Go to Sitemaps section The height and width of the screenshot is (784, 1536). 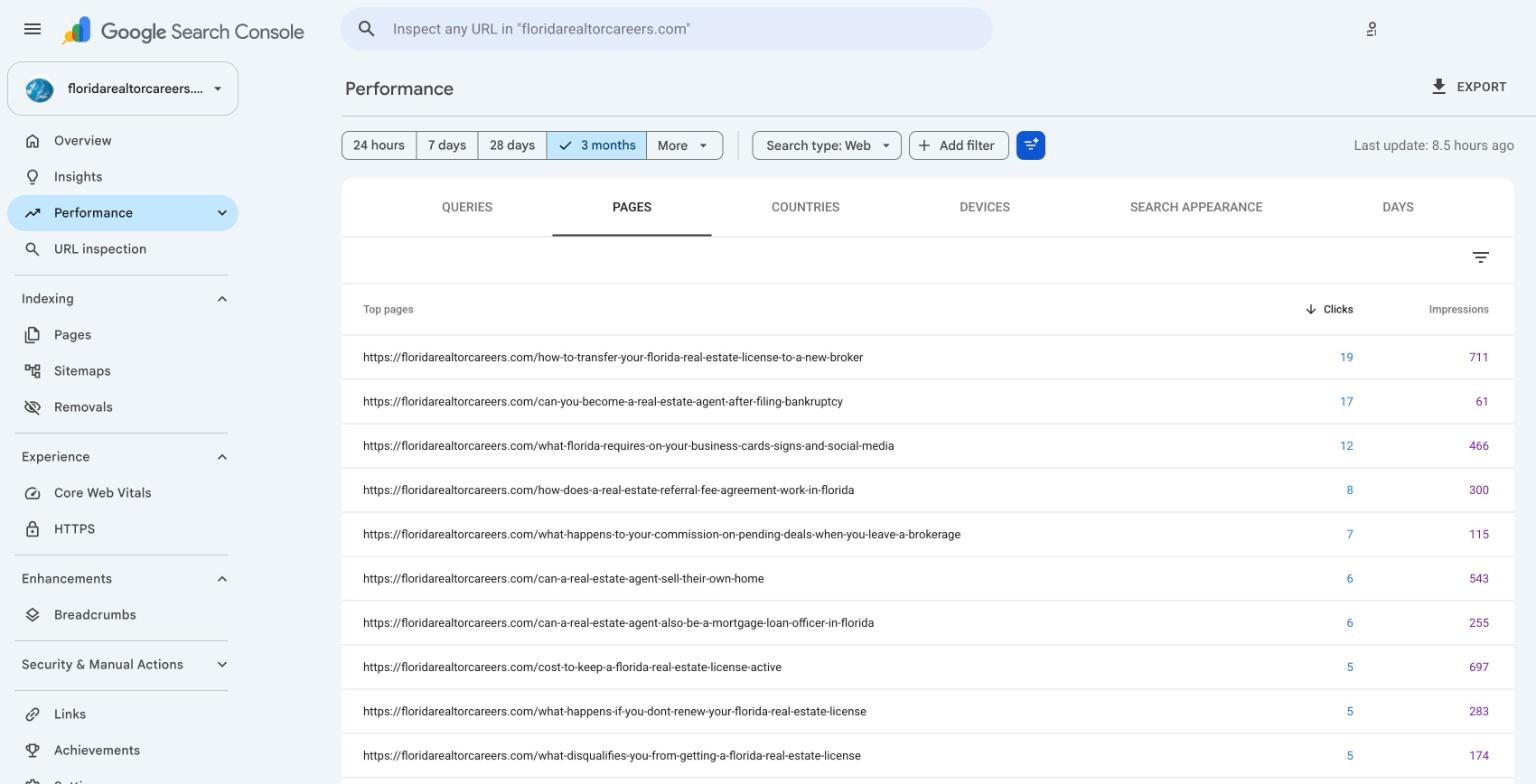click(122, 371)
